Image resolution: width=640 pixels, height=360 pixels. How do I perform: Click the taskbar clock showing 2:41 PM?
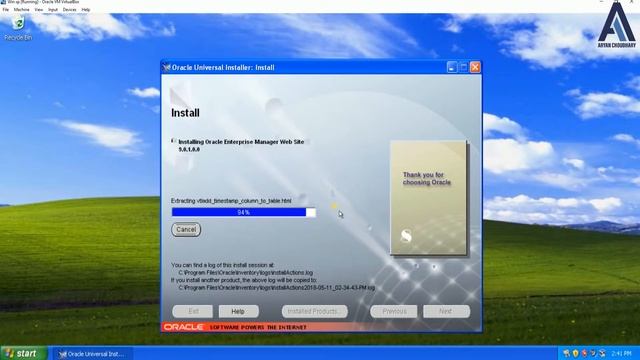pyautogui.click(x=622, y=353)
